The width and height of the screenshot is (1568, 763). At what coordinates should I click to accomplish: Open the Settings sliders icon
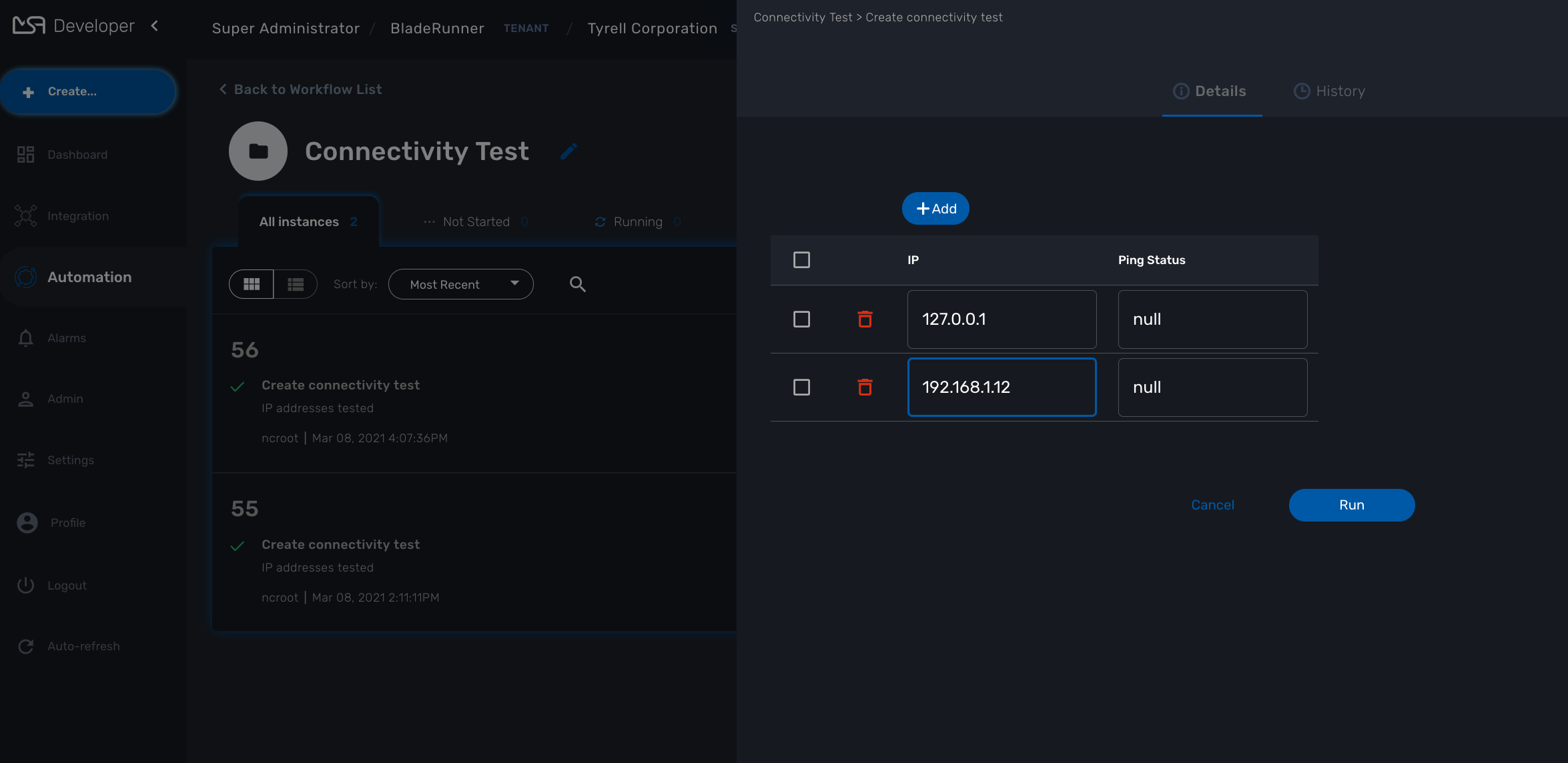[25, 460]
